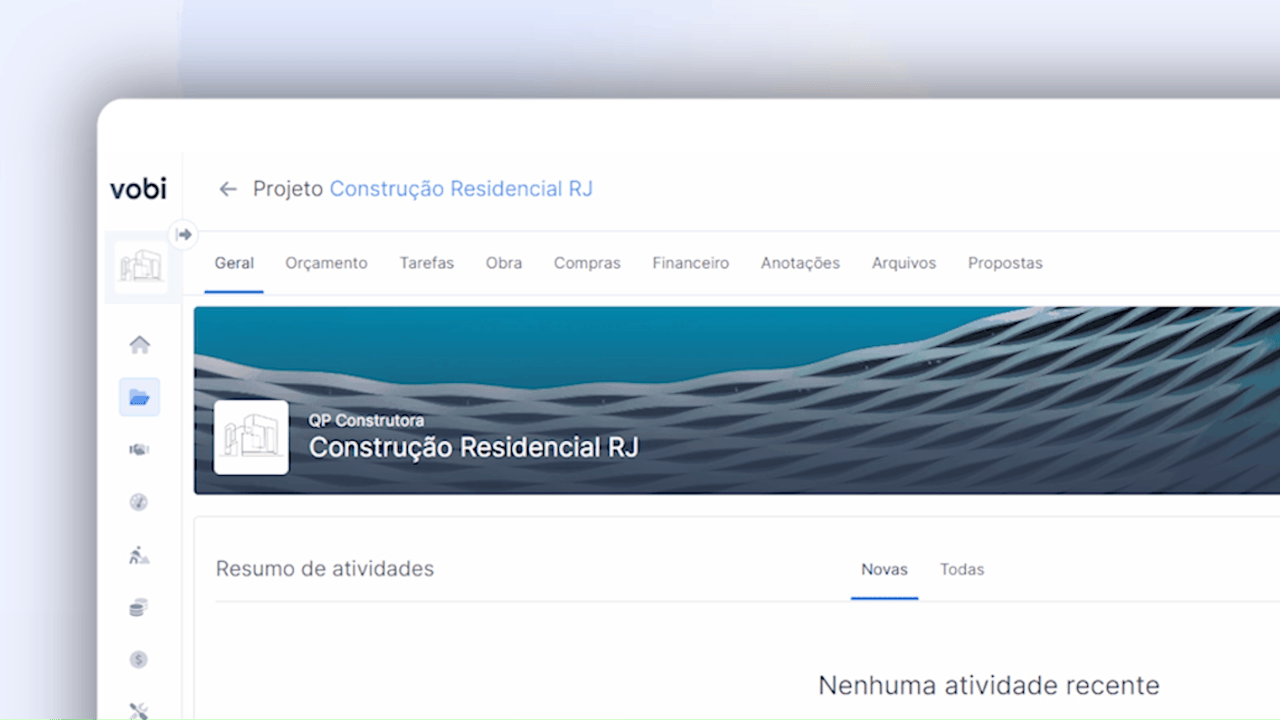Switch to the Orçamento tab

pos(326,263)
